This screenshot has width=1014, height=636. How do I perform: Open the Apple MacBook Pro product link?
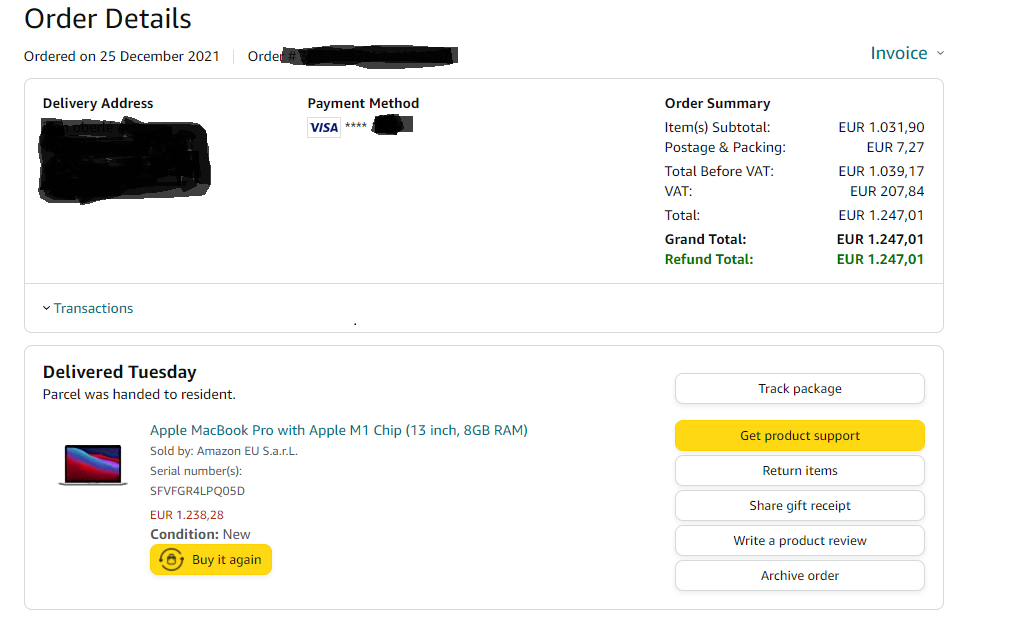click(x=338, y=431)
